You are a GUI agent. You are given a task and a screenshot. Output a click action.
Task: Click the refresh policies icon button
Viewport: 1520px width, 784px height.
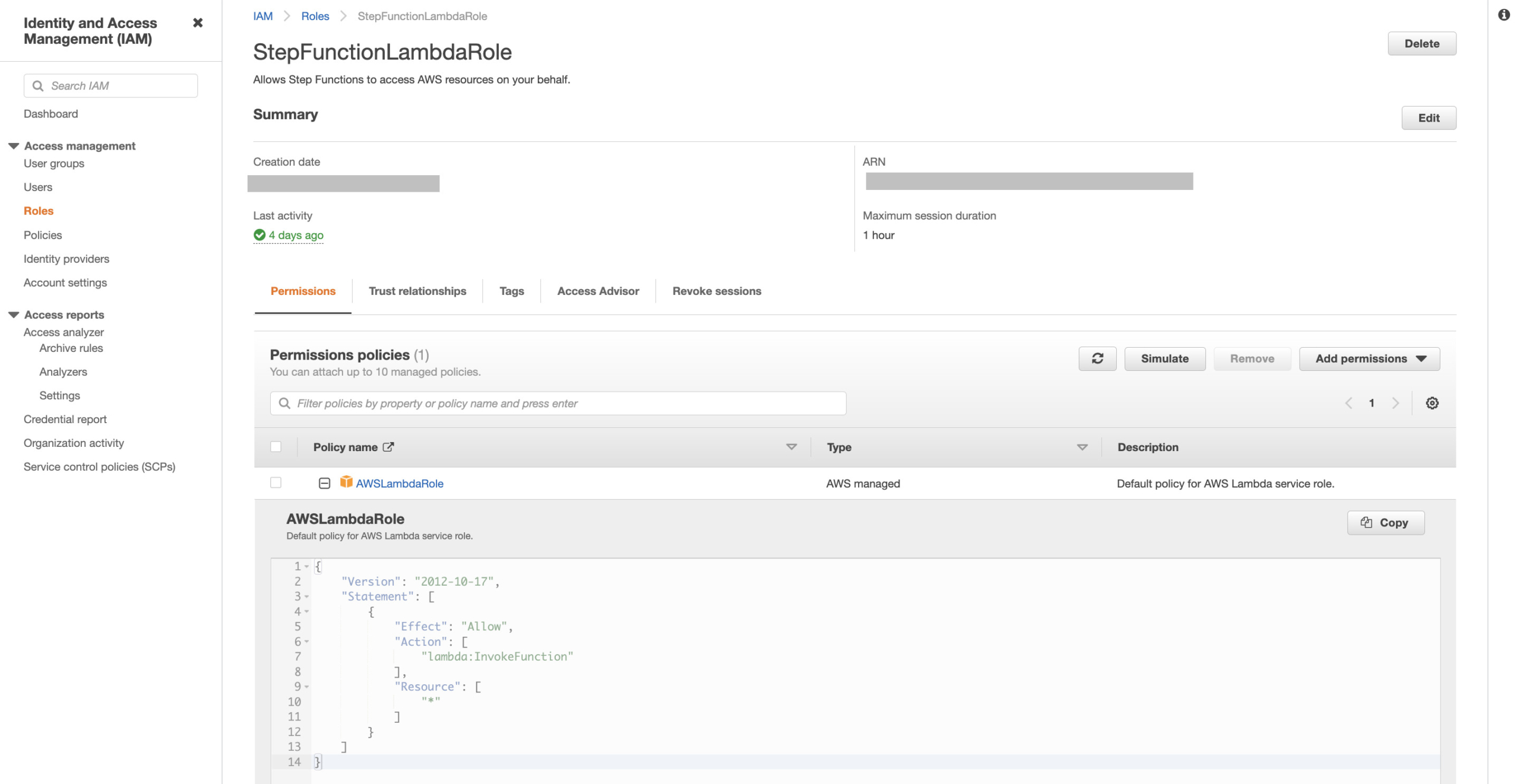click(1097, 358)
